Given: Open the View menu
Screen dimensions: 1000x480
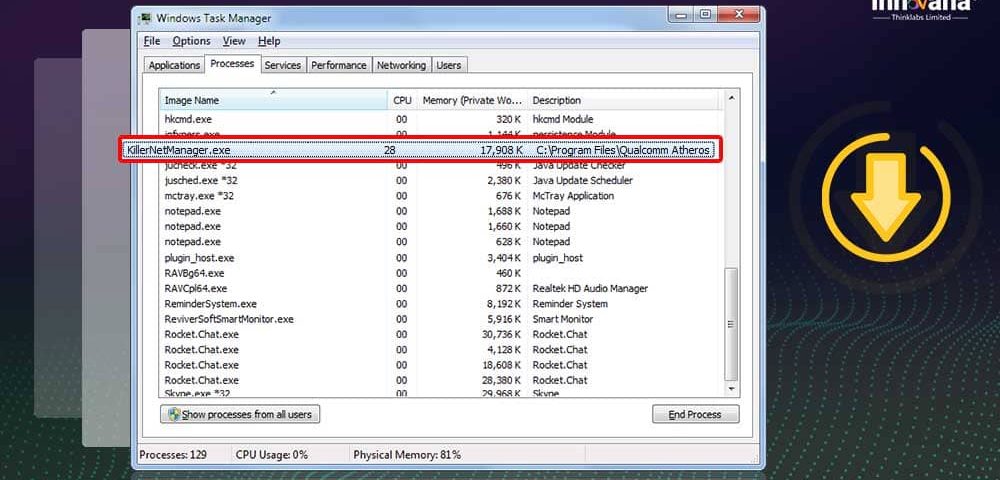Looking at the screenshot, I should point(234,41).
